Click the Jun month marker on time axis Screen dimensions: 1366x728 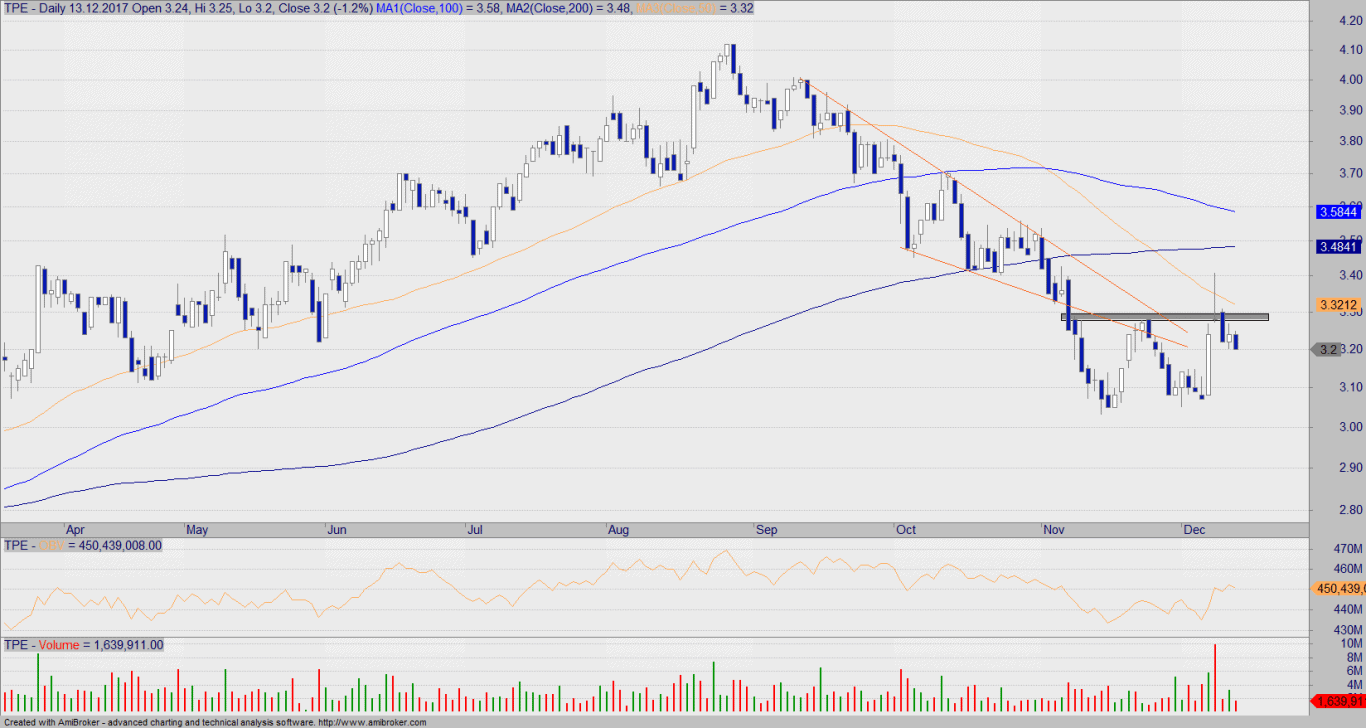coord(338,529)
